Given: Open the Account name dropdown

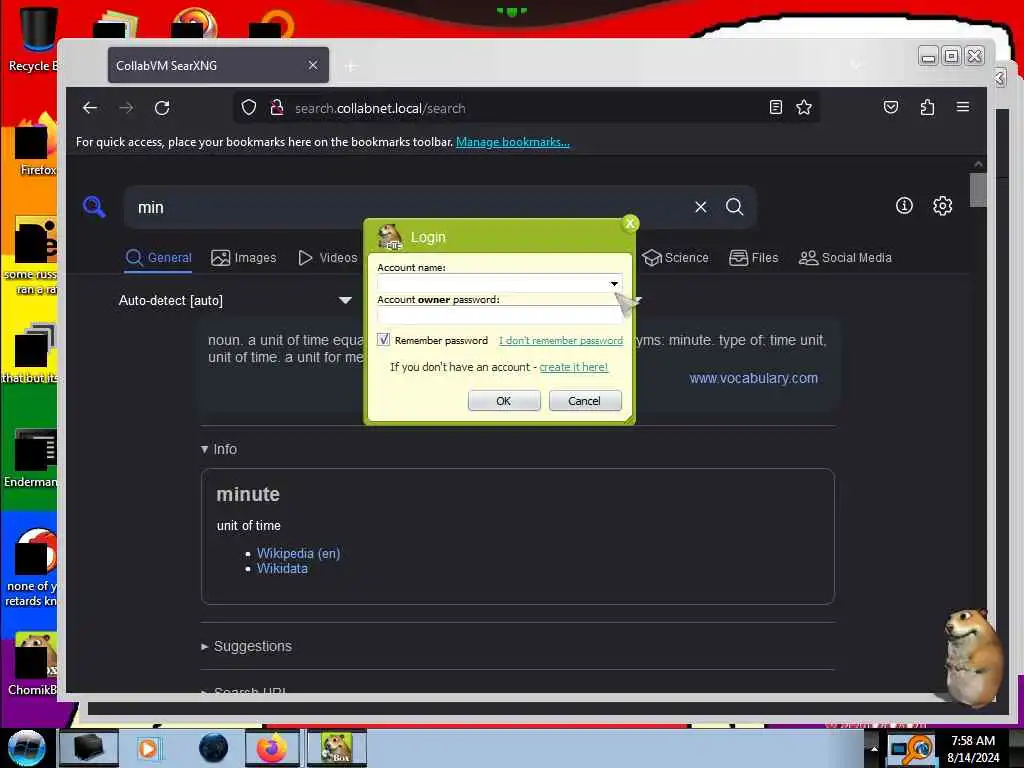Looking at the screenshot, I should coord(614,283).
